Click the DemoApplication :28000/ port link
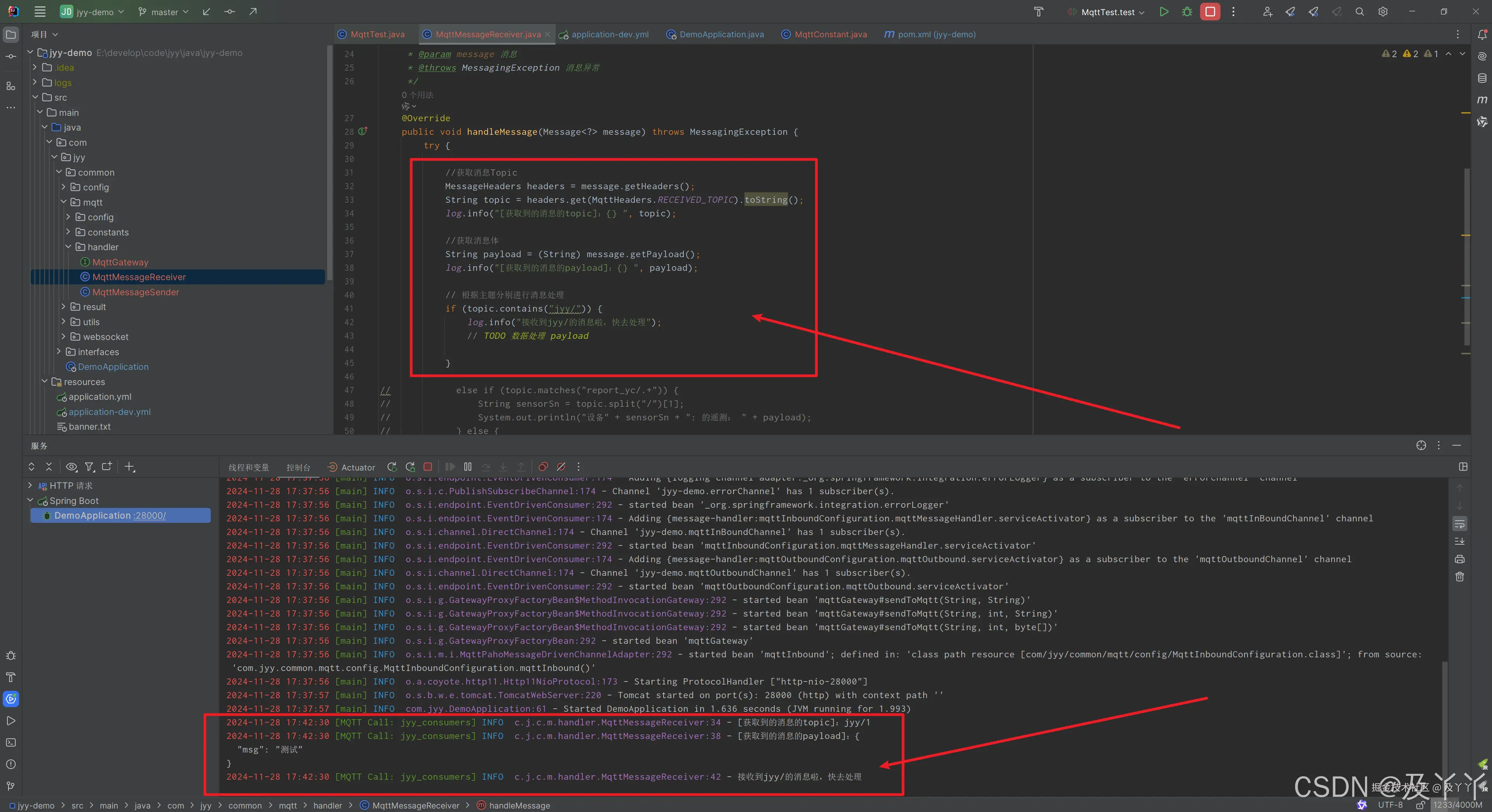 pos(150,516)
